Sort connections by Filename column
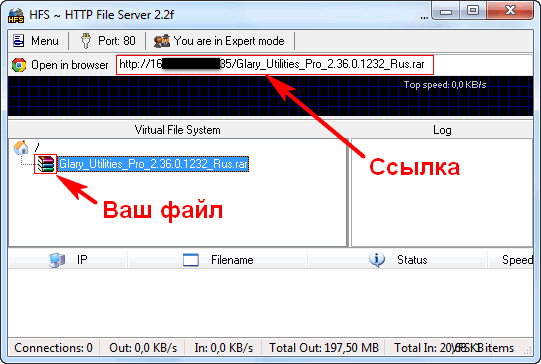 point(217,259)
